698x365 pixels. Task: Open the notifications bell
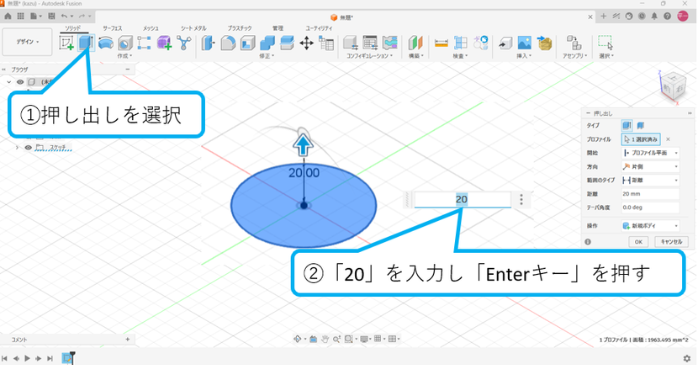654,16
